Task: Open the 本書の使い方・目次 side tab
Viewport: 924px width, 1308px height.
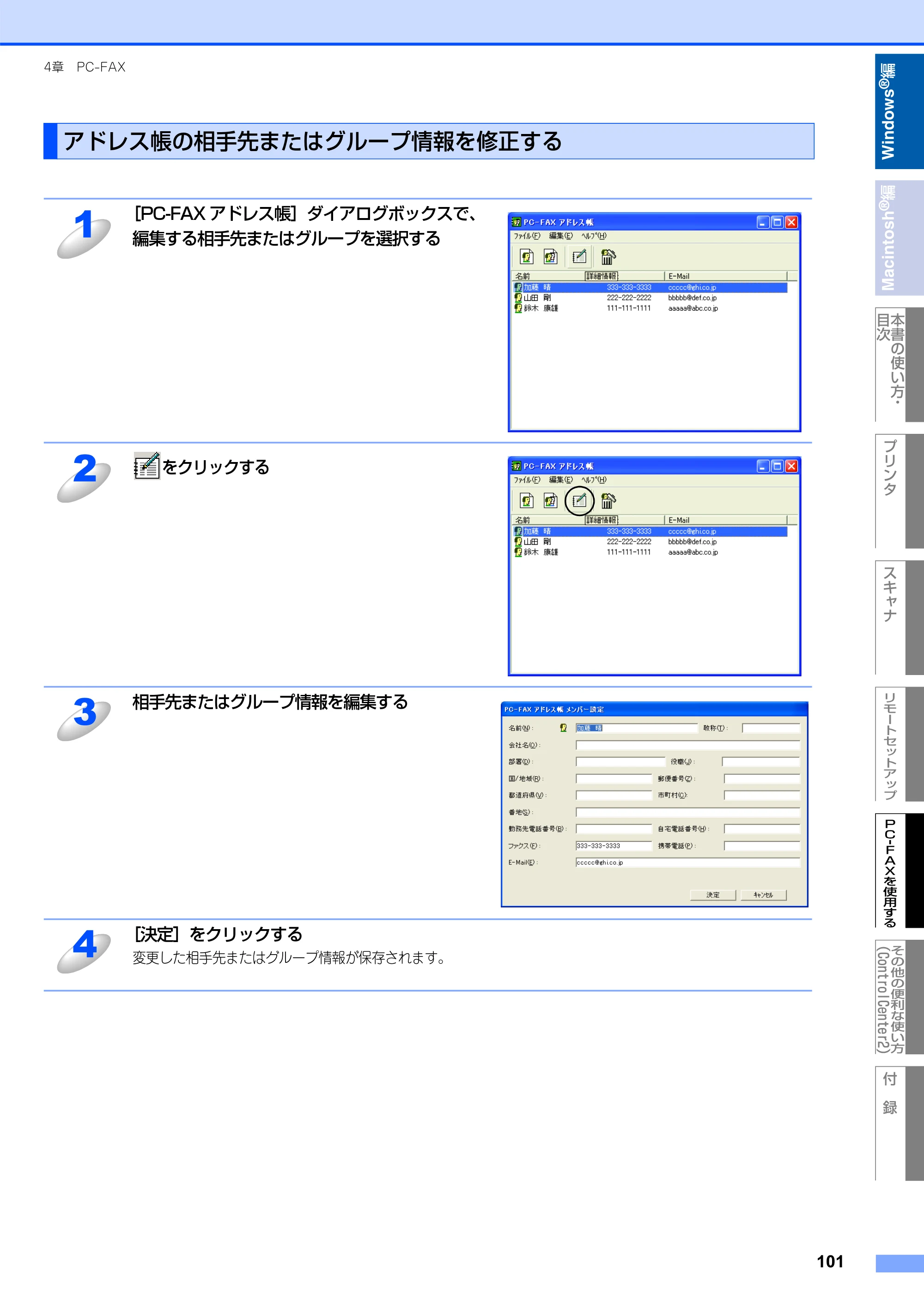Action: pos(899,365)
